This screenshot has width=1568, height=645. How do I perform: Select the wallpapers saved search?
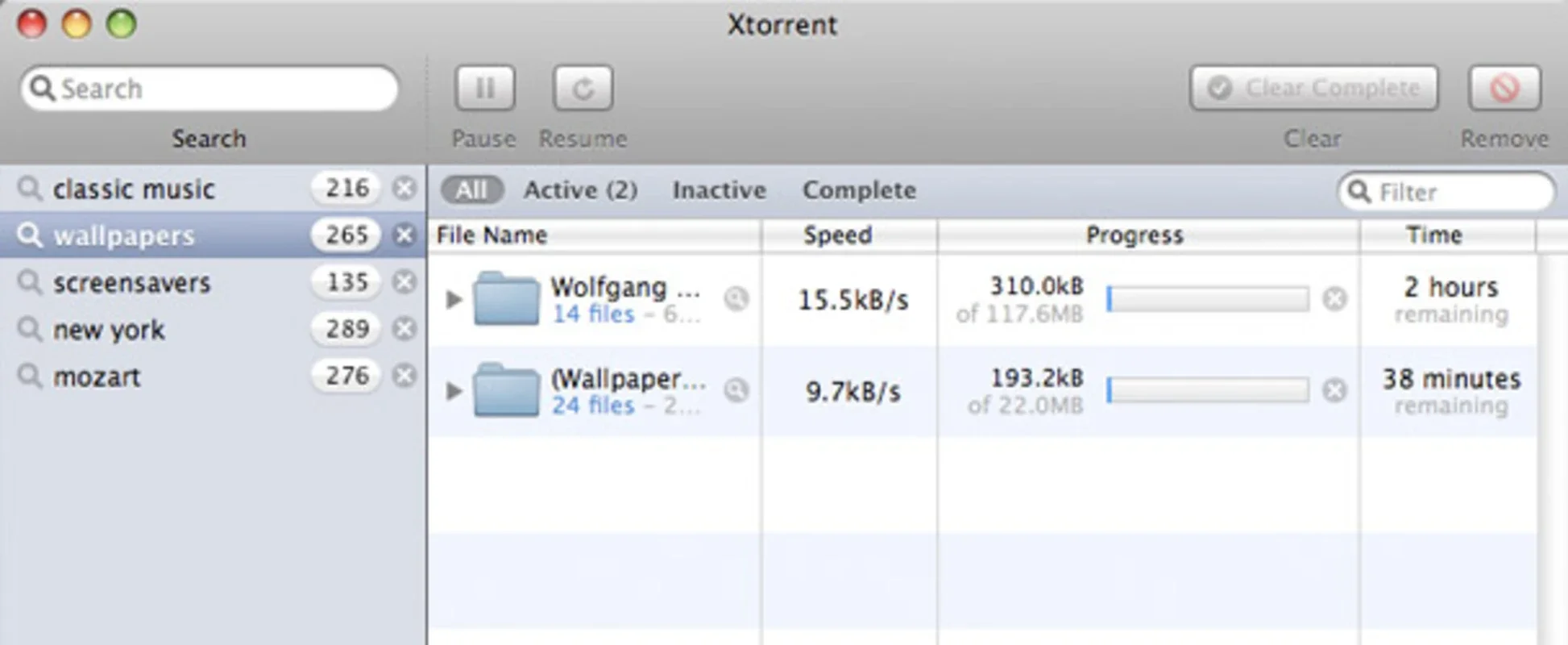coord(213,235)
